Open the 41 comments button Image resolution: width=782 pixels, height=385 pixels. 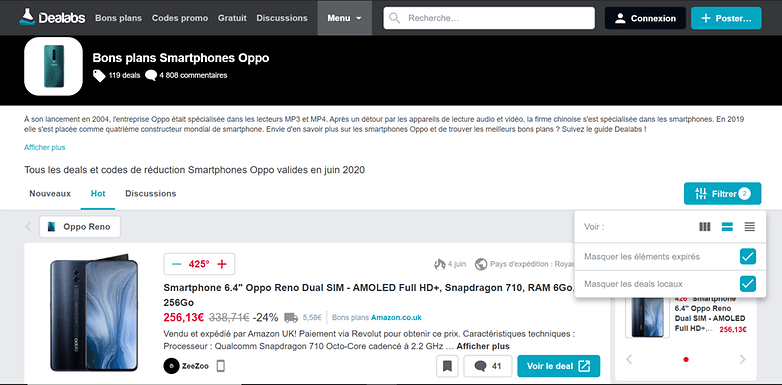(488, 366)
